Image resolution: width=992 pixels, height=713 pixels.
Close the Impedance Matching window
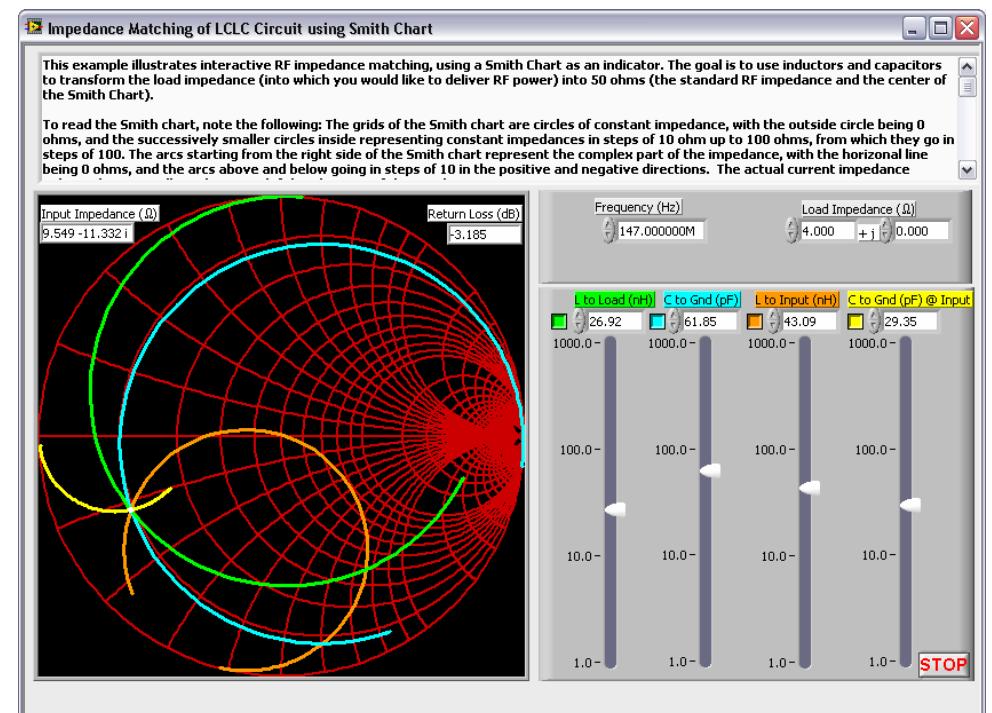coord(968,28)
